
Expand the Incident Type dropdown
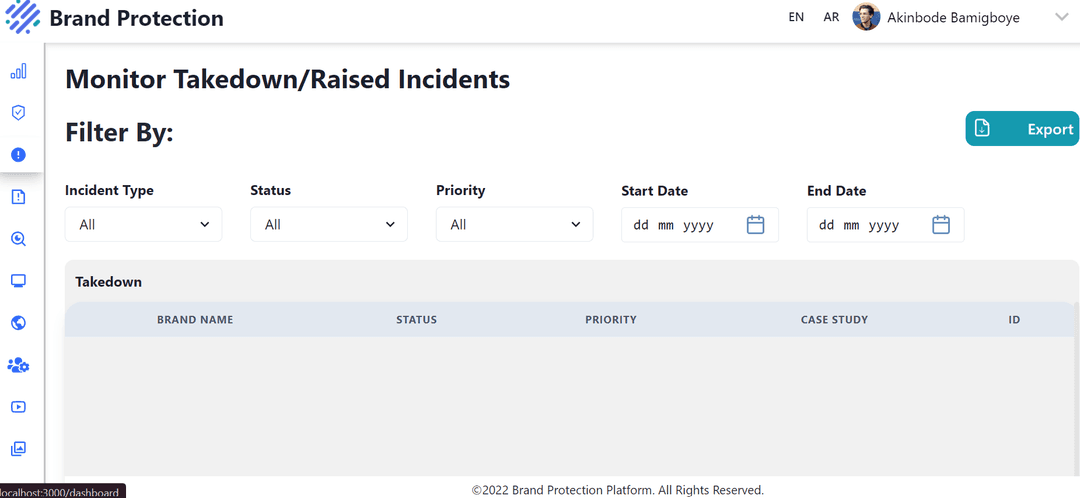coord(143,225)
